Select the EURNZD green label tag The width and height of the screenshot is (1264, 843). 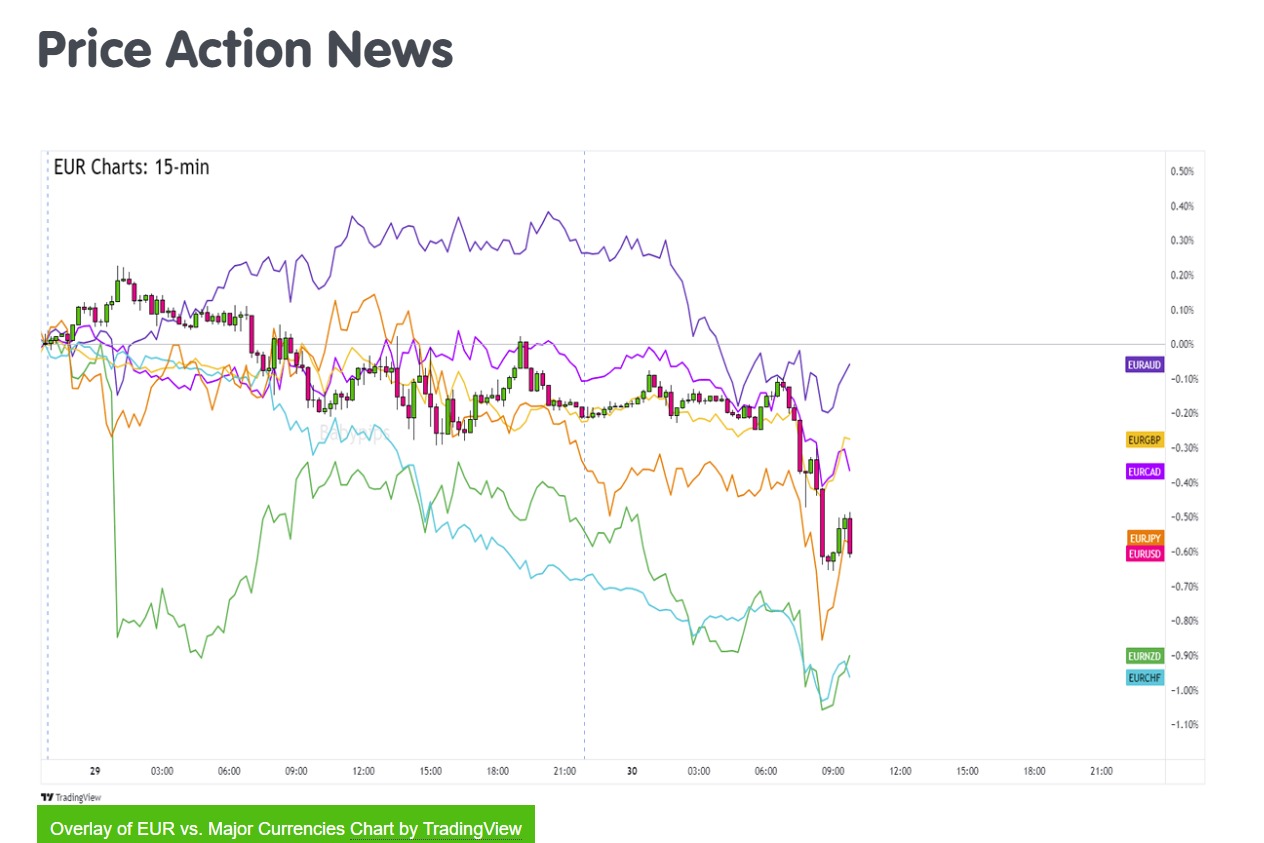tap(1145, 656)
